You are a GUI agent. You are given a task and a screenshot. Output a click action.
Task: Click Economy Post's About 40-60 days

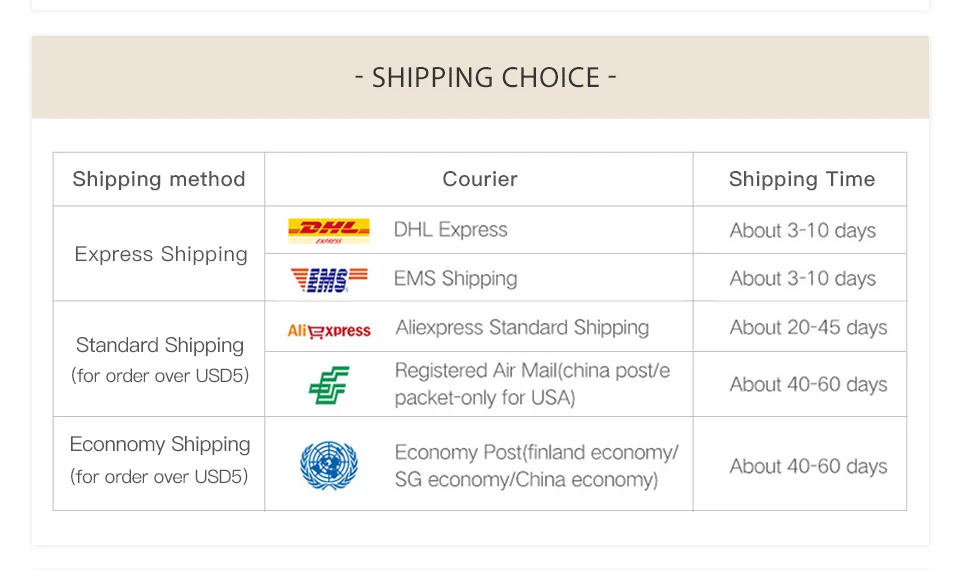[808, 467]
